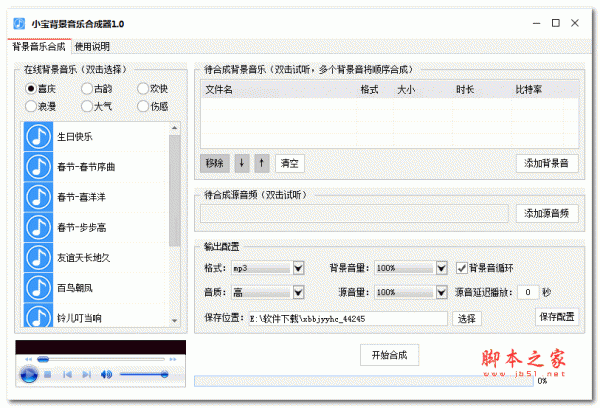The image size is (600, 408).
Task: Select the 春节-春节序曲 song name
Action: [x=86, y=167]
